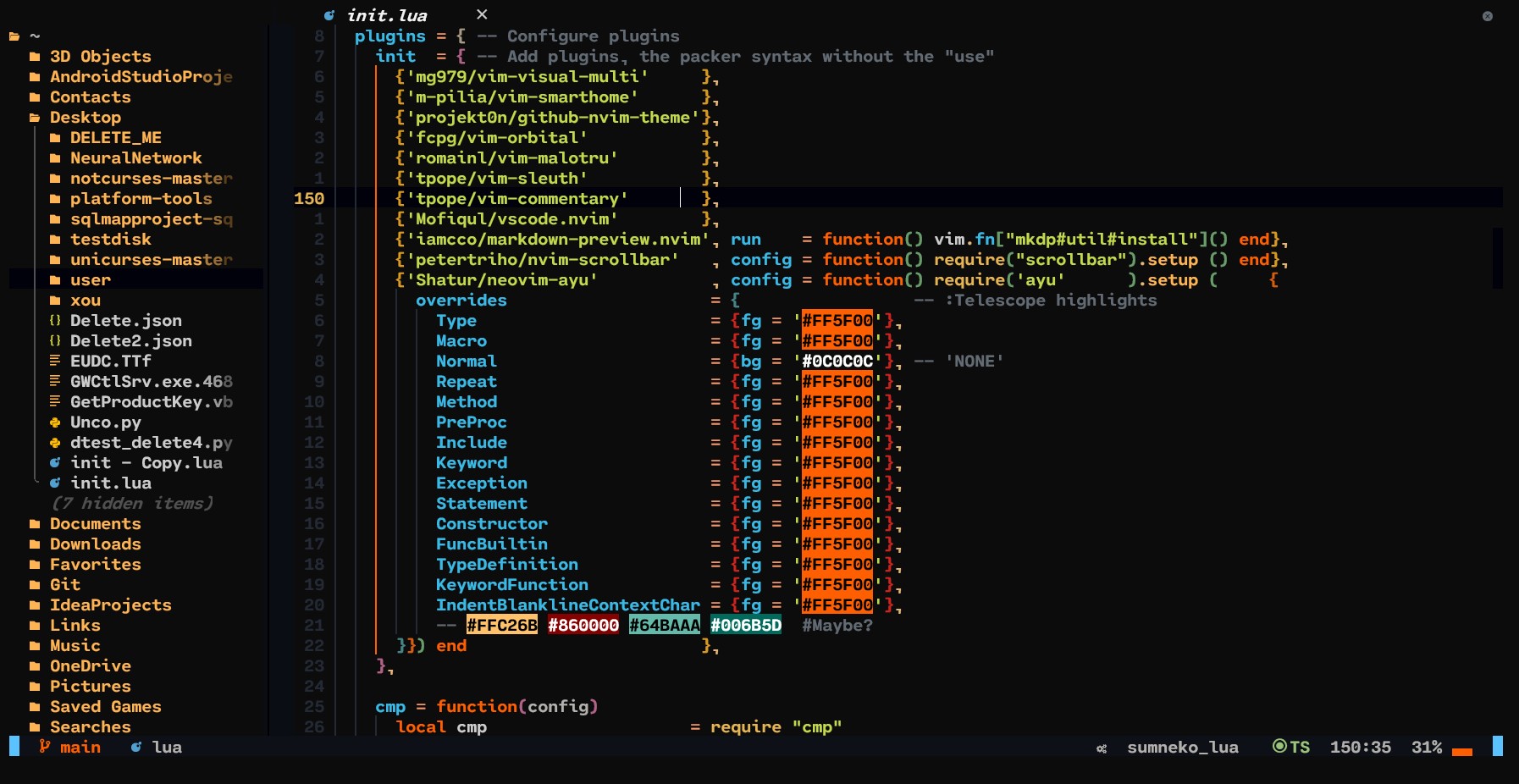Image resolution: width=1519 pixels, height=784 pixels.
Task: Click the #FF5F00 value on the Type line
Action: click(x=837, y=321)
